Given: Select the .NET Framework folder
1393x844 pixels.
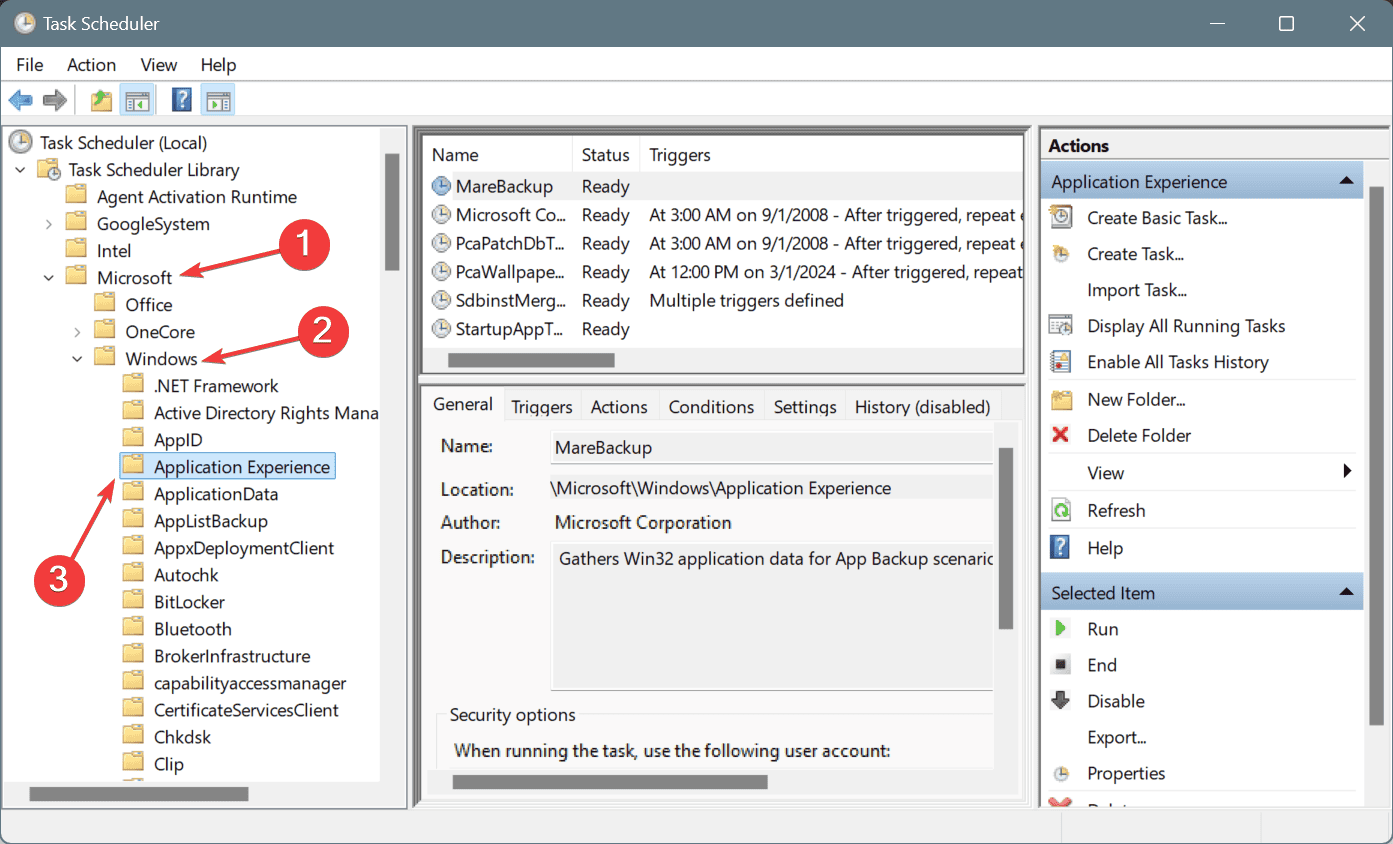Looking at the screenshot, I should coord(216,386).
